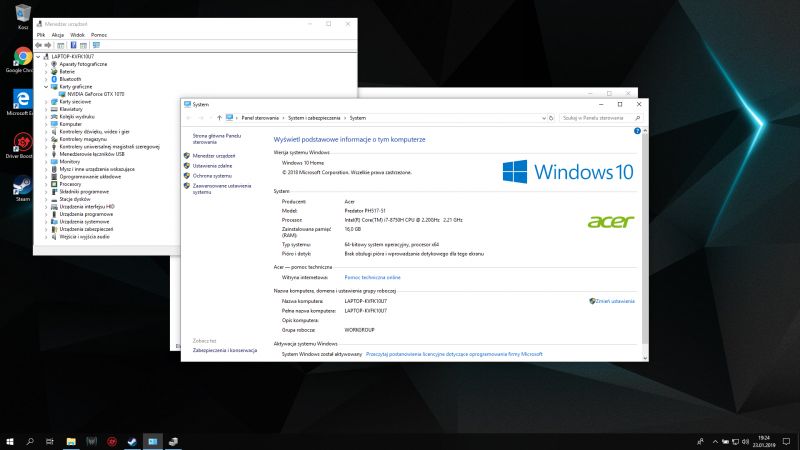Open the Action Center notification icon
The height and width of the screenshot is (450, 800).
tap(786, 442)
